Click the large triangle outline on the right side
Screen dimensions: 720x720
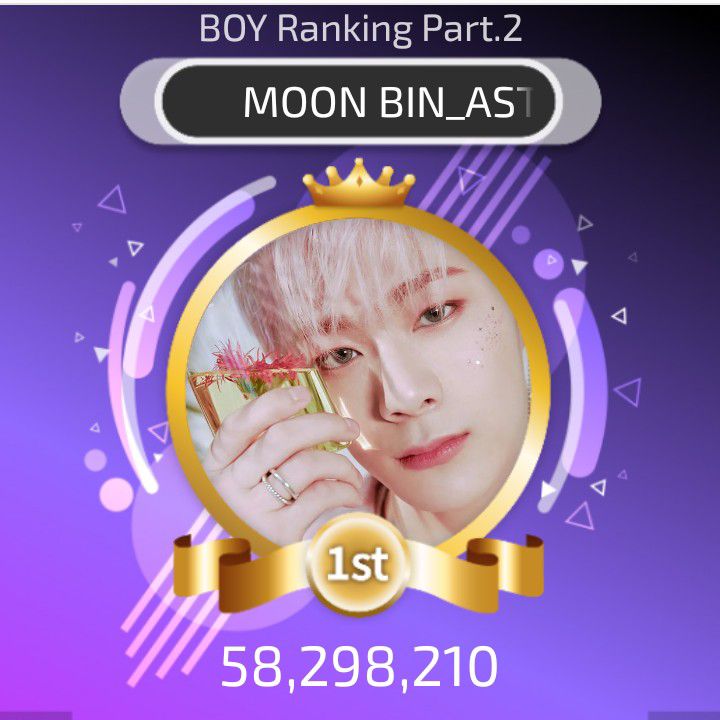pyautogui.click(x=629, y=392)
